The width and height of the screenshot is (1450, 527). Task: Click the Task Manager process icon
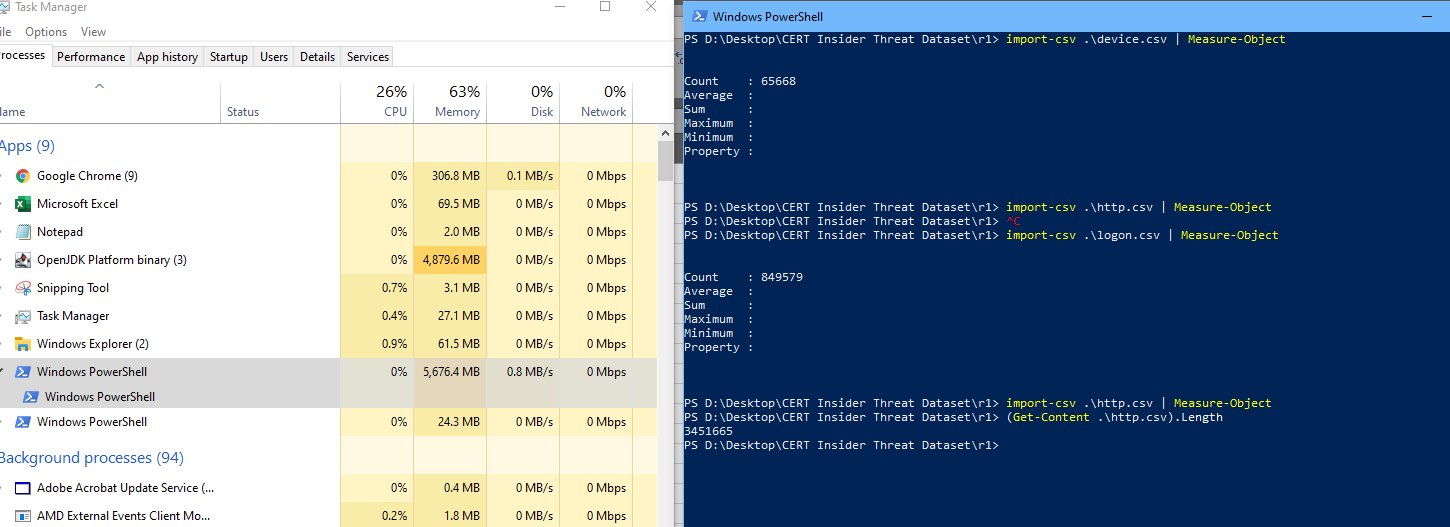(23, 316)
